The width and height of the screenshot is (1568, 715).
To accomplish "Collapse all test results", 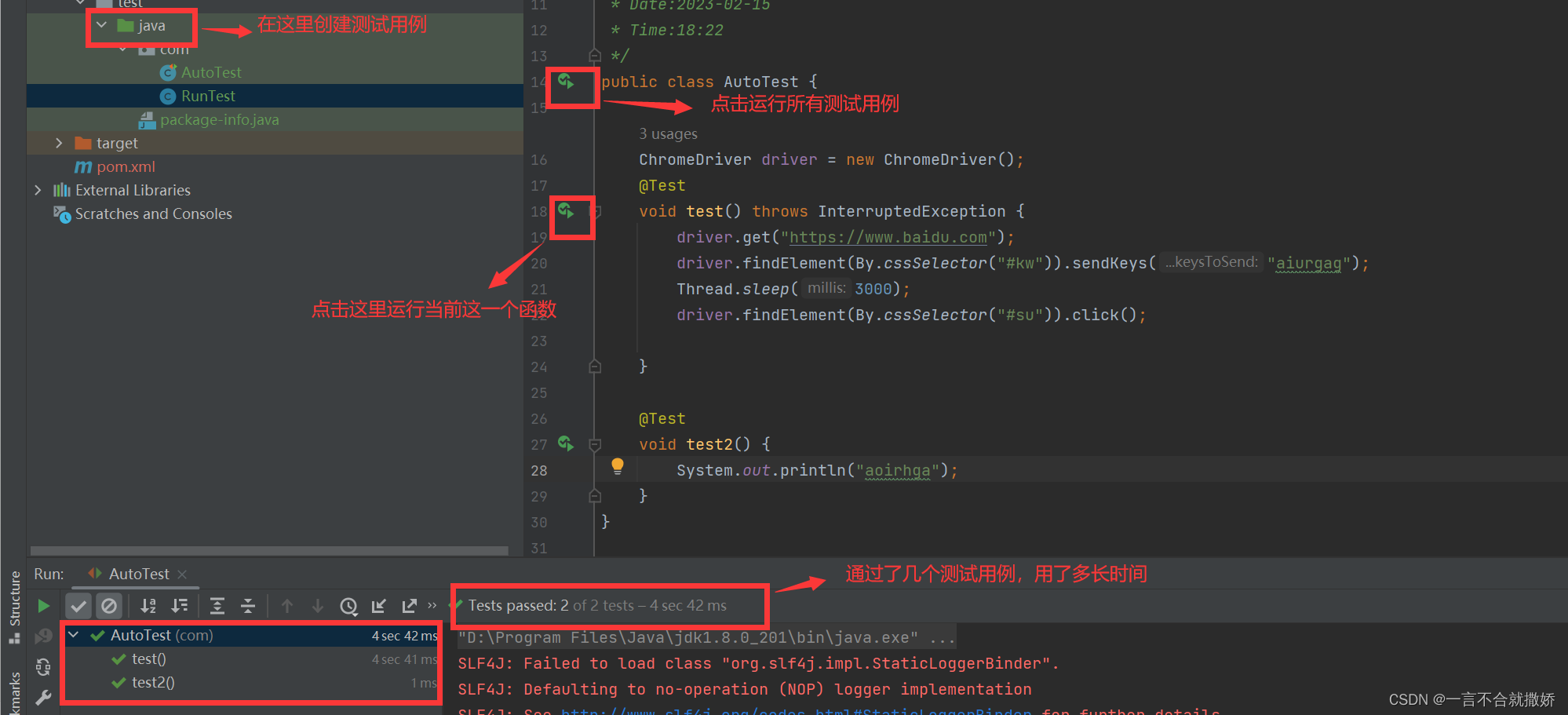I will click(x=248, y=606).
